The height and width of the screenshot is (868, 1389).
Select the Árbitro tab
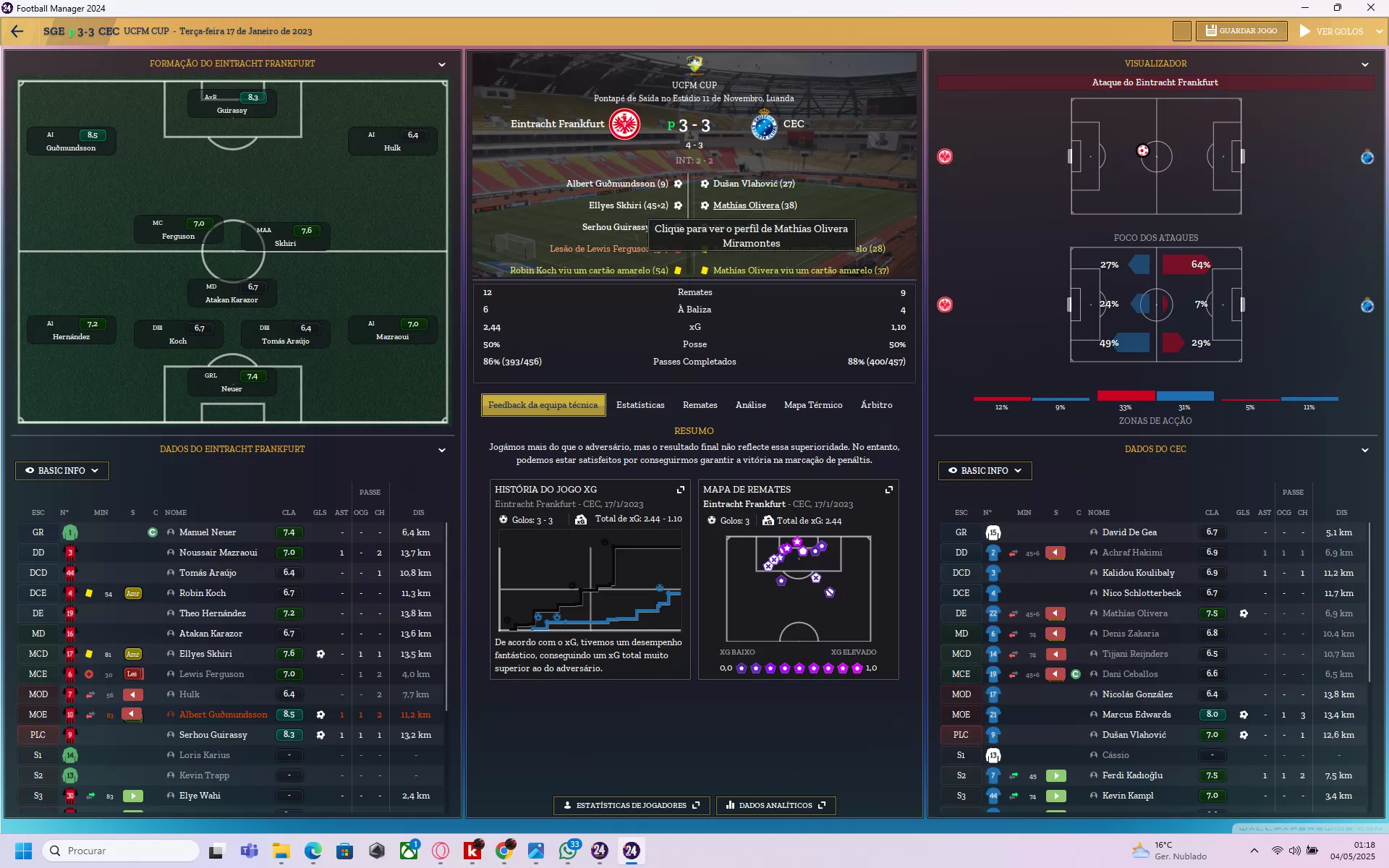click(x=877, y=405)
